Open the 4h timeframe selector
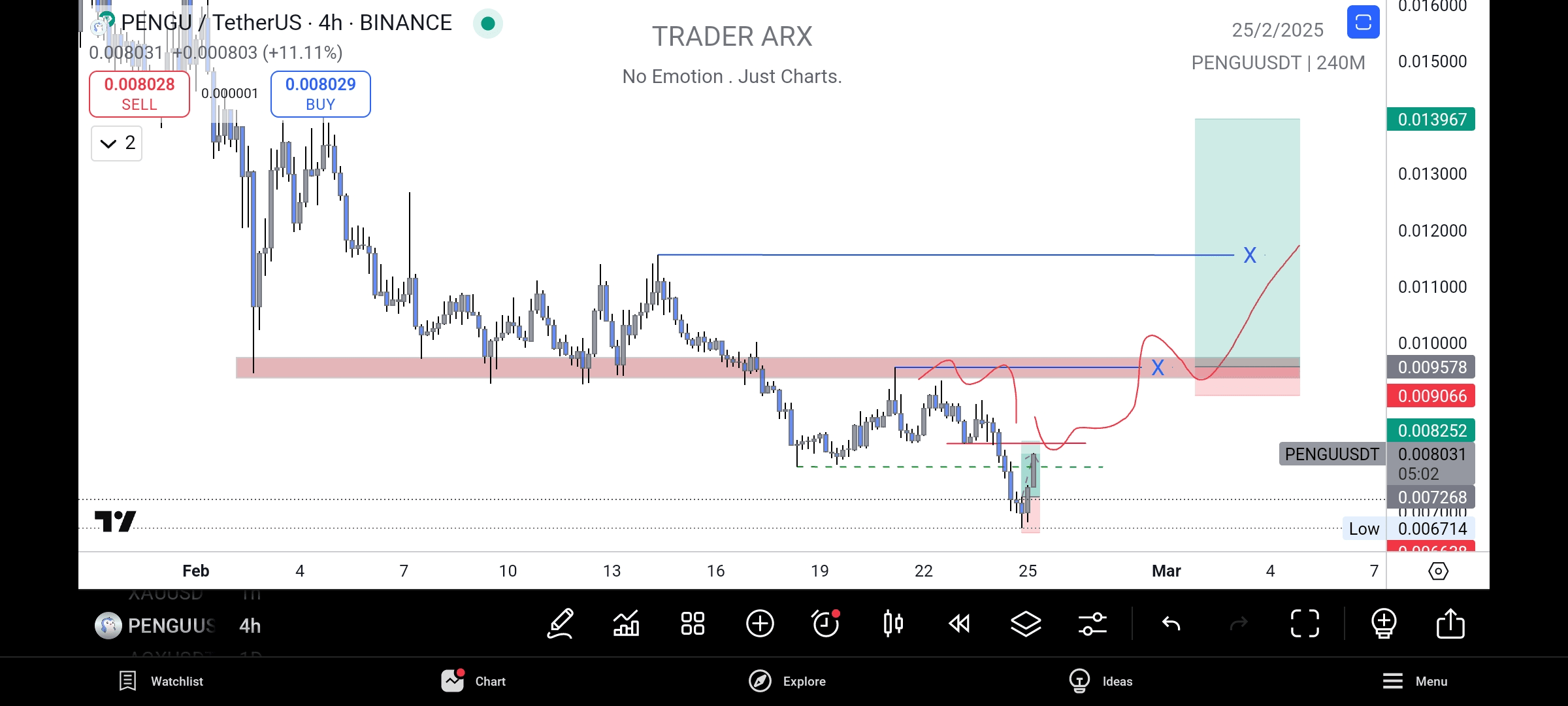This screenshot has width=1568, height=706. 250,626
